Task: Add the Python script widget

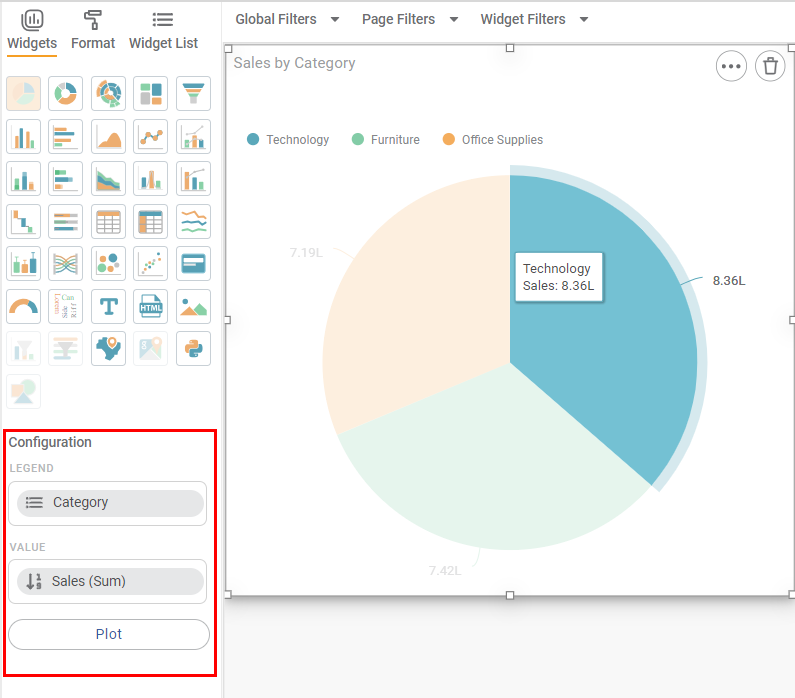Action: click(x=193, y=349)
